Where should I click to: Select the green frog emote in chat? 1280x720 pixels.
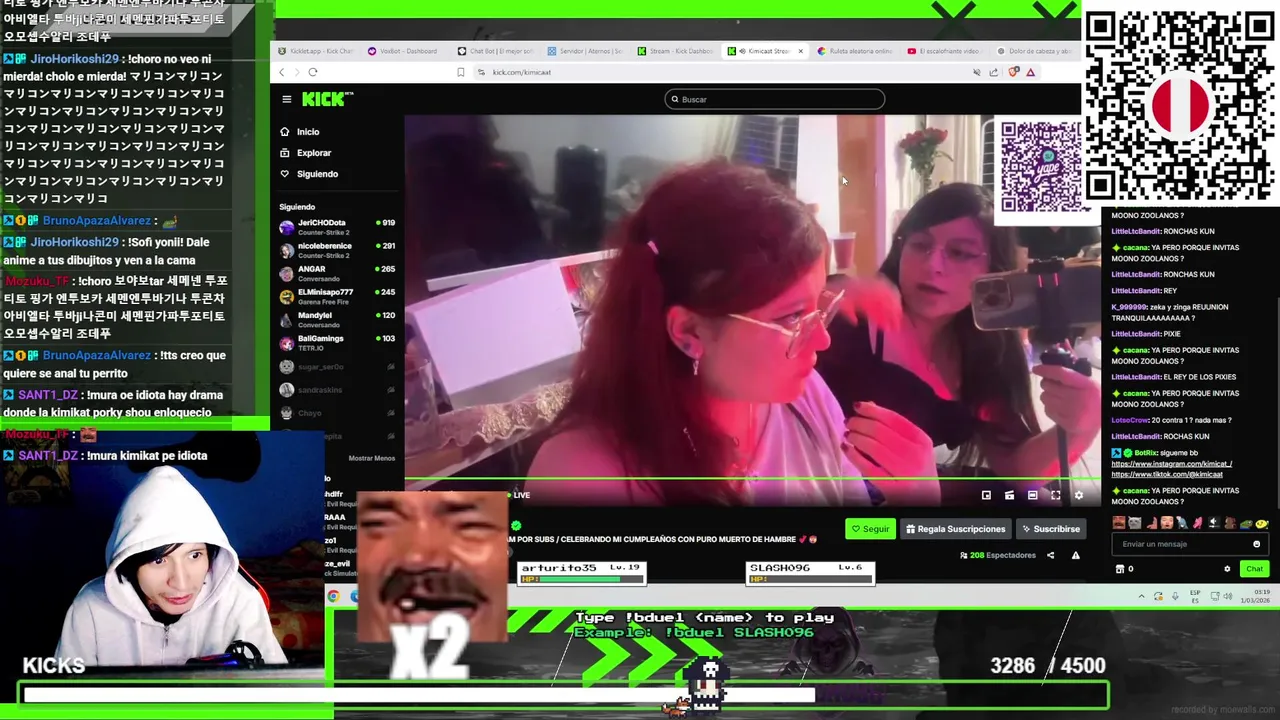(x=1244, y=522)
